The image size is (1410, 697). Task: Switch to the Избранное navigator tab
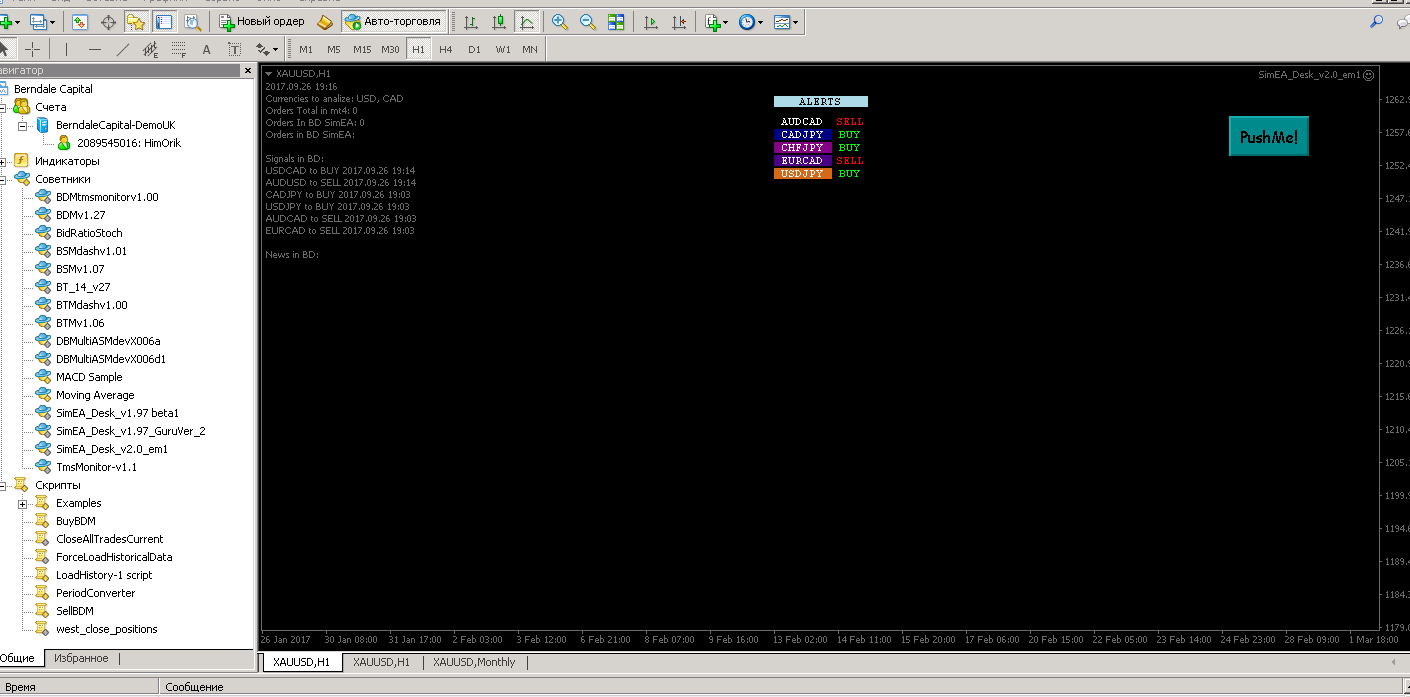pyautogui.click(x=81, y=658)
